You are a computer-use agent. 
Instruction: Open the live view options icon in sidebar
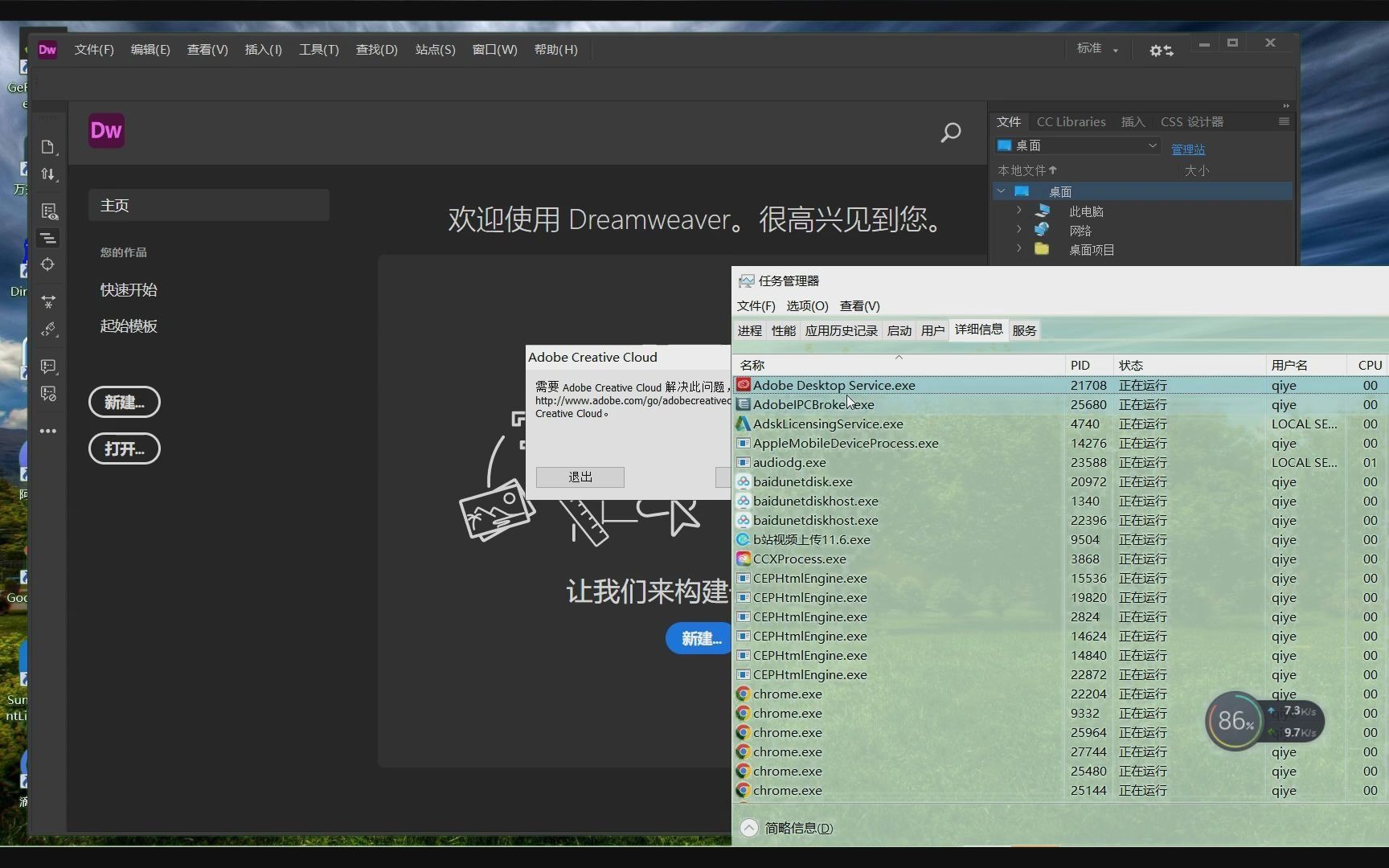click(x=49, y=211)
